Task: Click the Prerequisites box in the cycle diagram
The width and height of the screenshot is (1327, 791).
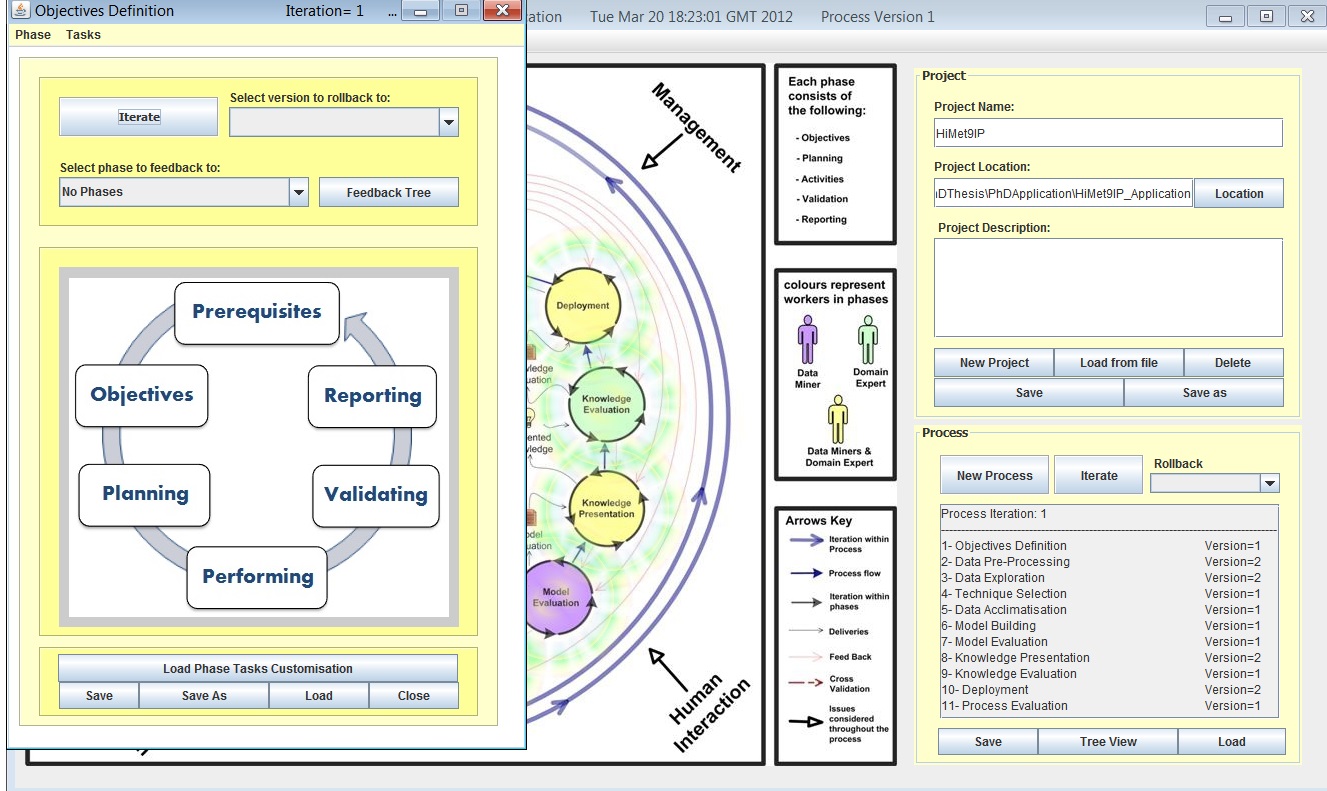Action: (257, 312)
